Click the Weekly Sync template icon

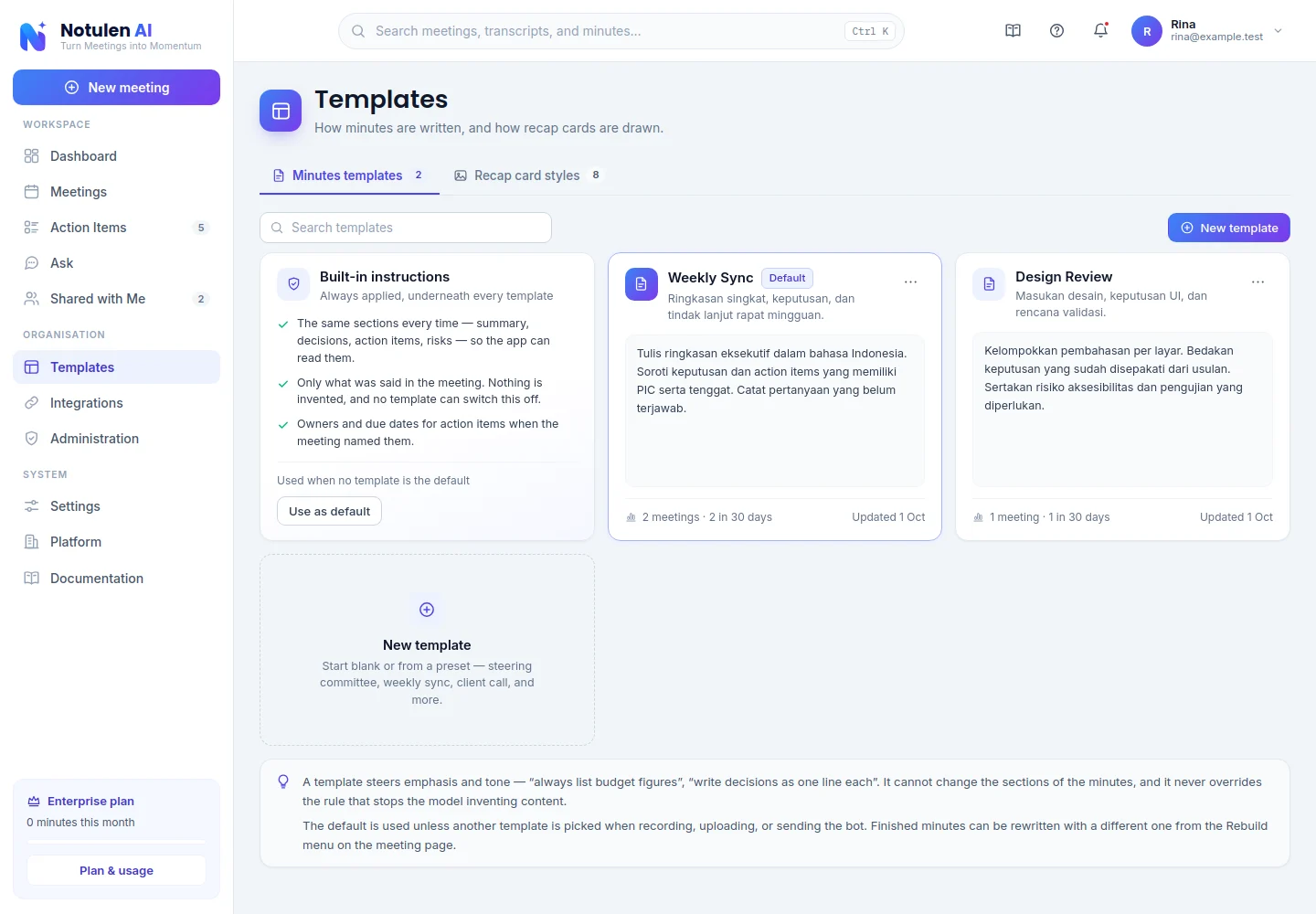[642, 284]
